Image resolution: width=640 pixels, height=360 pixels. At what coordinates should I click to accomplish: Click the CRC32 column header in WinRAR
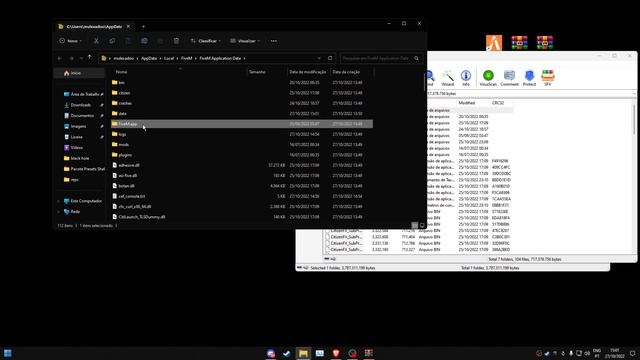[498, 103]
